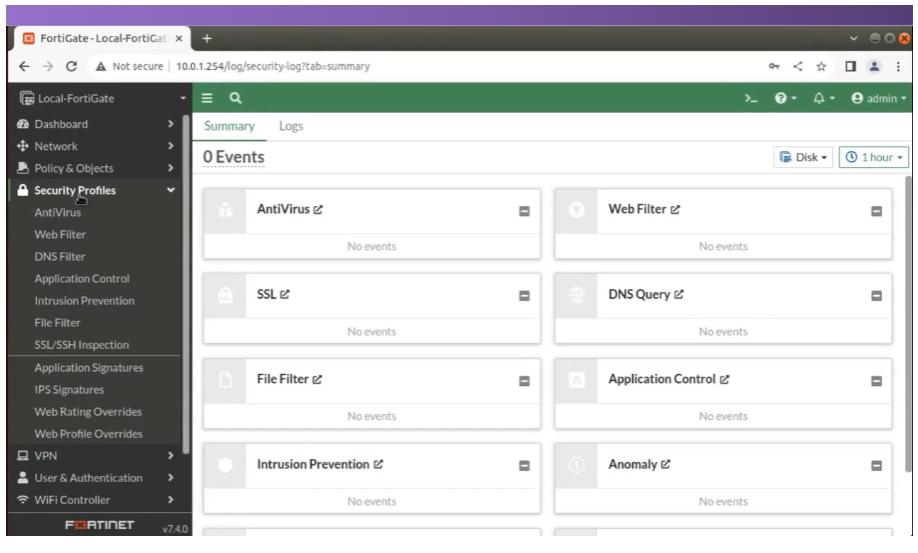Open Anomaly logs via external link icon

[665, 464]
